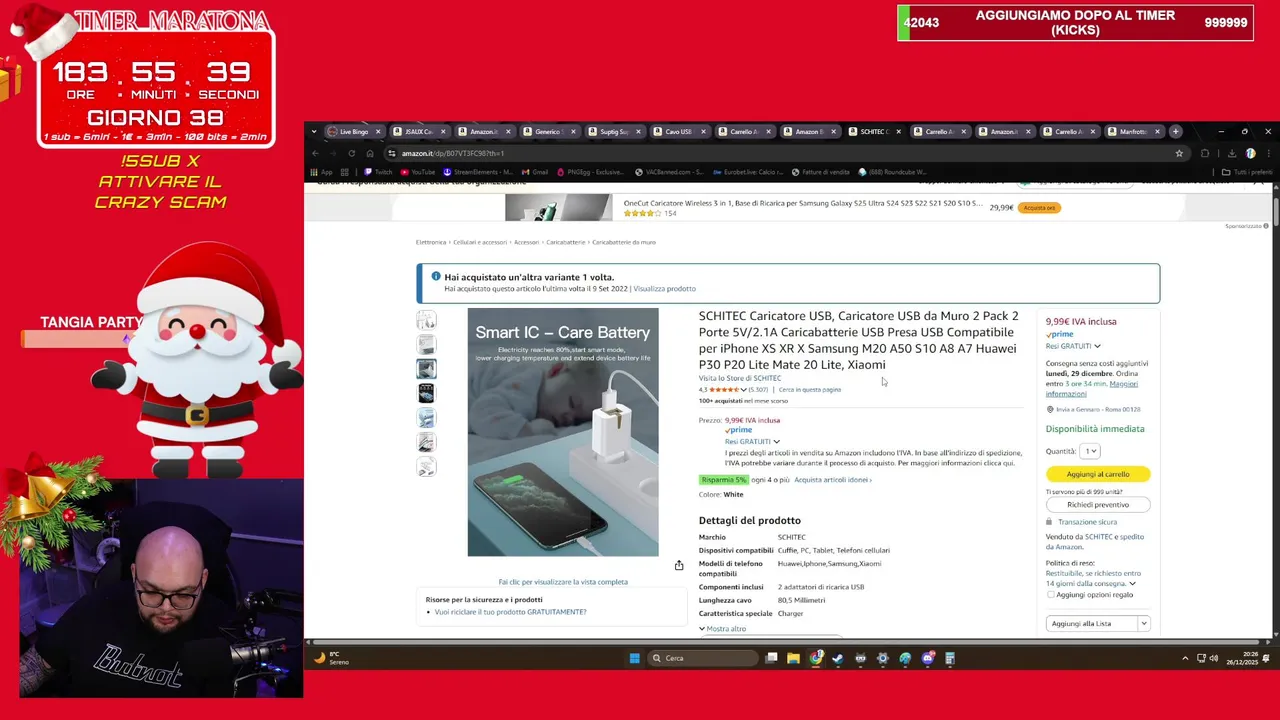Click Aggiungi alla Lista button

pyautogui.click(x=1091, y=624)
